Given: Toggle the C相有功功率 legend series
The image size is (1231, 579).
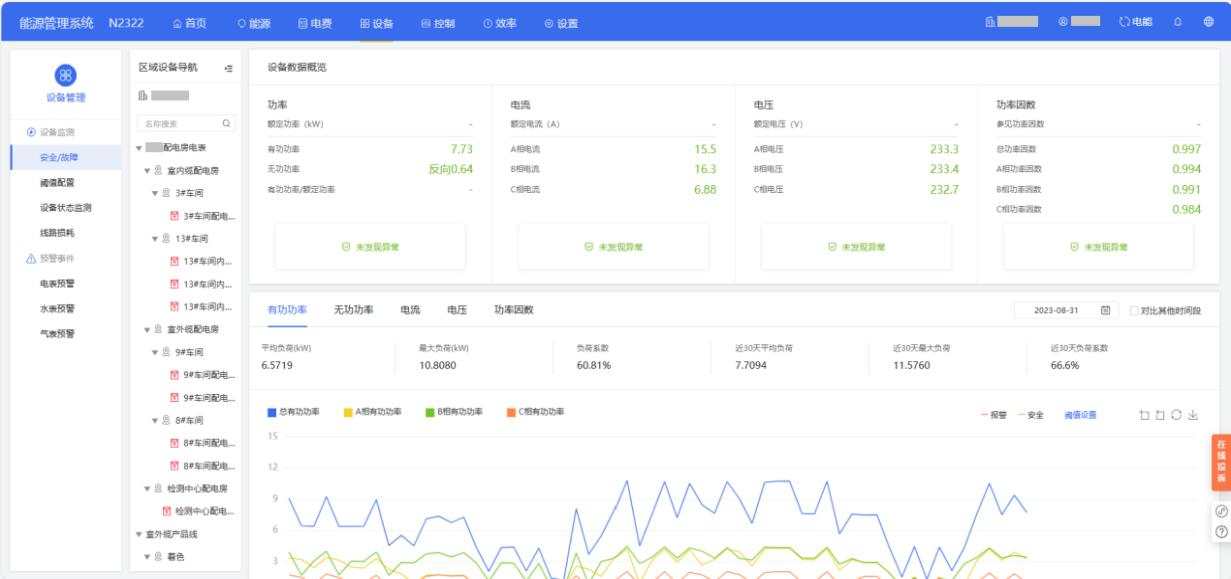Looking at the screenshot, I should click(x=534, y=412).
